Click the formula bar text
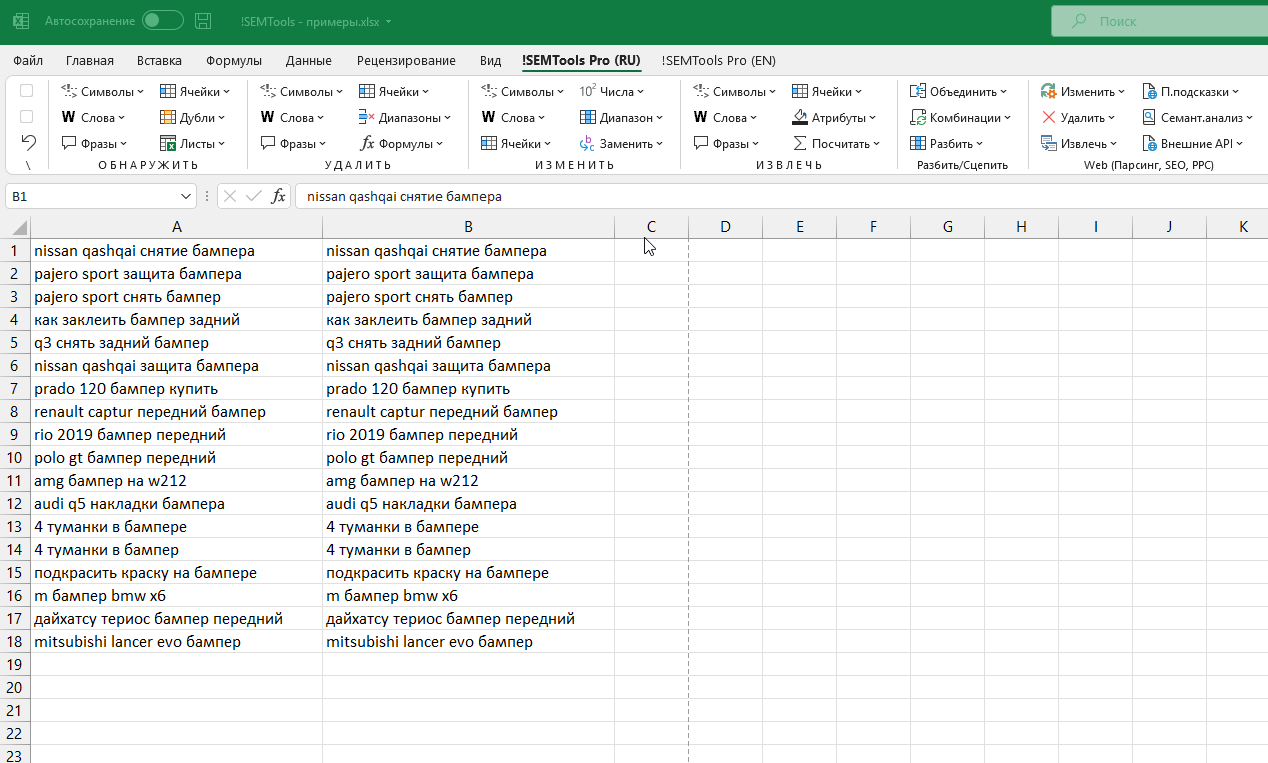The image size is (1268, 763). 404,197
